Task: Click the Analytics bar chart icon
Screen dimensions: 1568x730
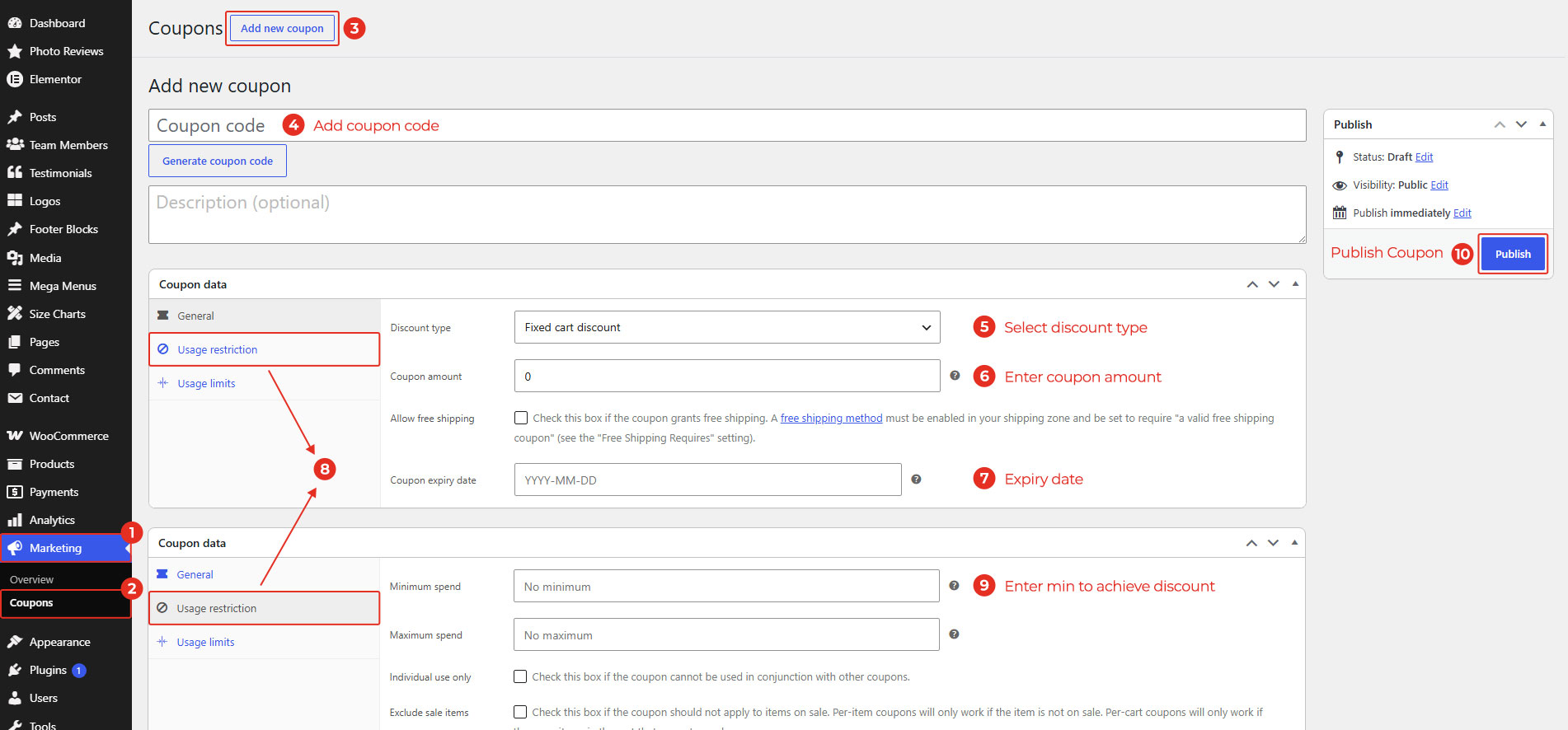Action: pyautogui.click(x=15, y=520)
